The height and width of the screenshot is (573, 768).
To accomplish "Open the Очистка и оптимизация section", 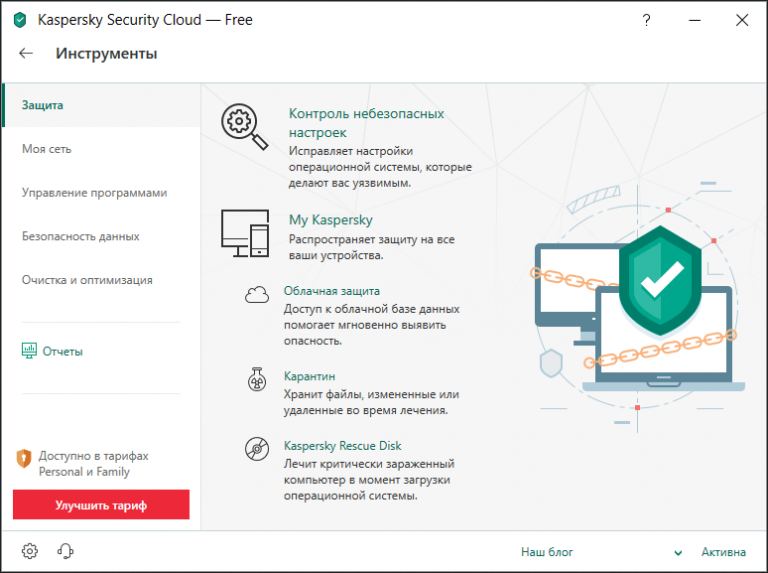I will click(x=87, y=280).
